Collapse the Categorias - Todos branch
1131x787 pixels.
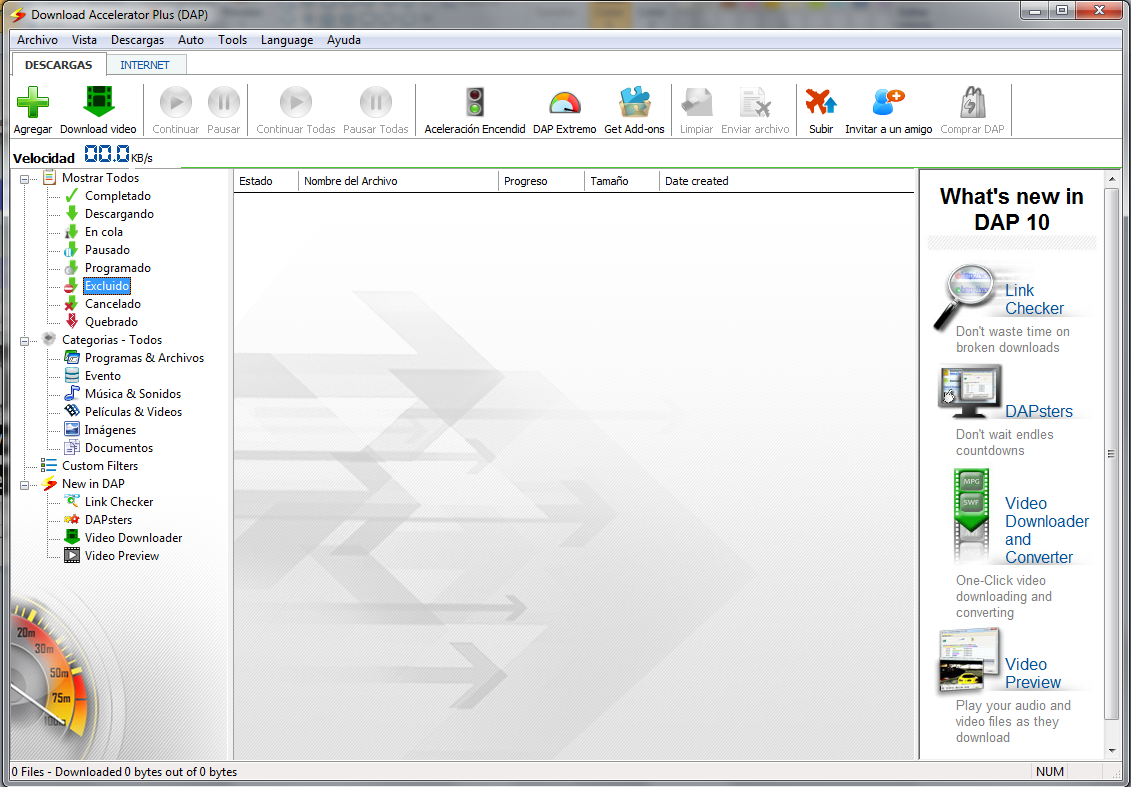coord(22,339)
